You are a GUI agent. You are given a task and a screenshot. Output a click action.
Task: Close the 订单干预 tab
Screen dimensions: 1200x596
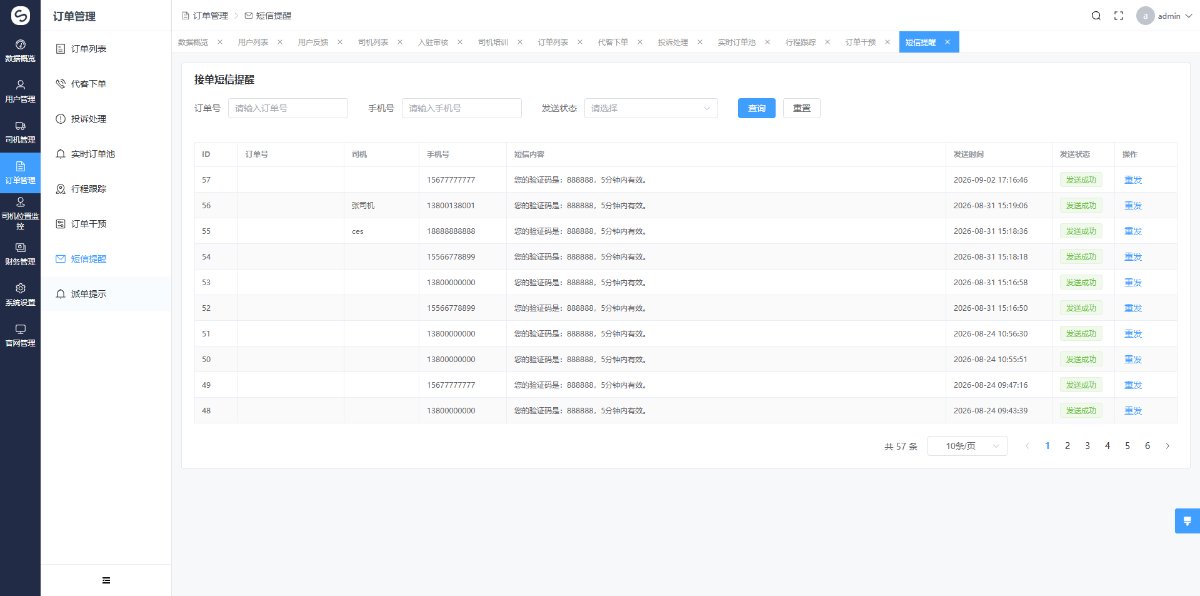887,42
